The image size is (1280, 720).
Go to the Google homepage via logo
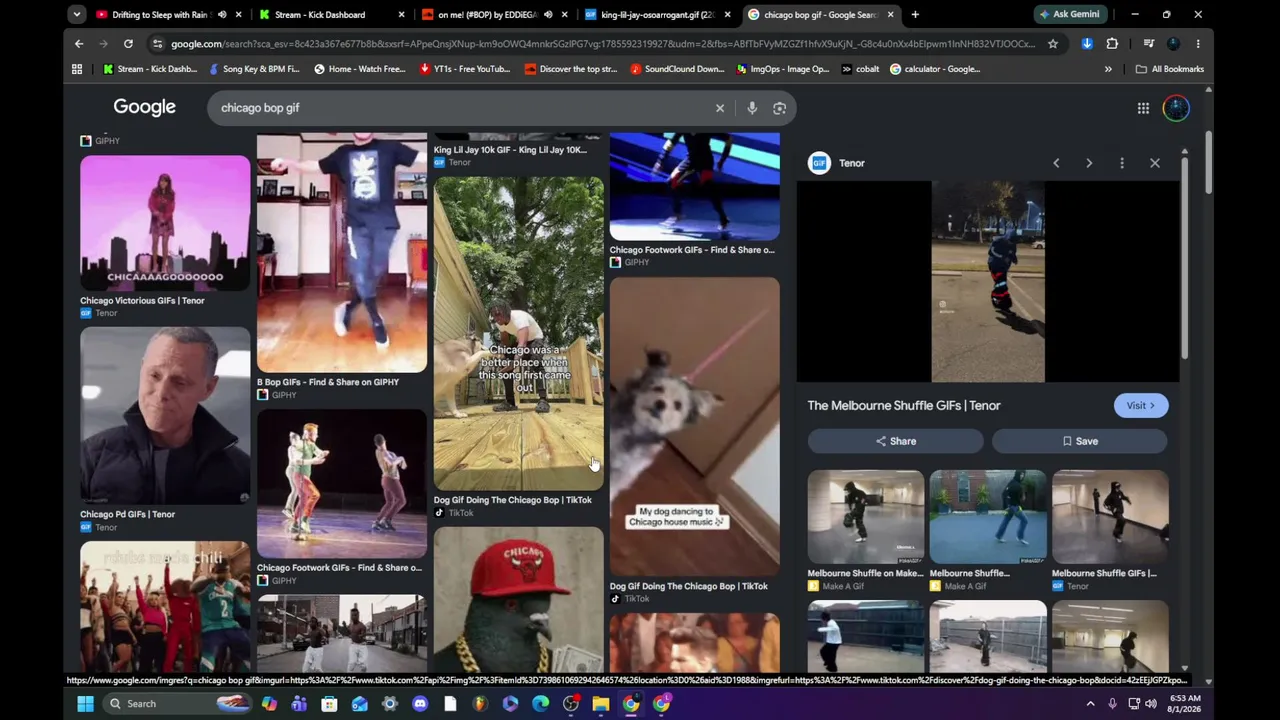click(x=144, y=107)
